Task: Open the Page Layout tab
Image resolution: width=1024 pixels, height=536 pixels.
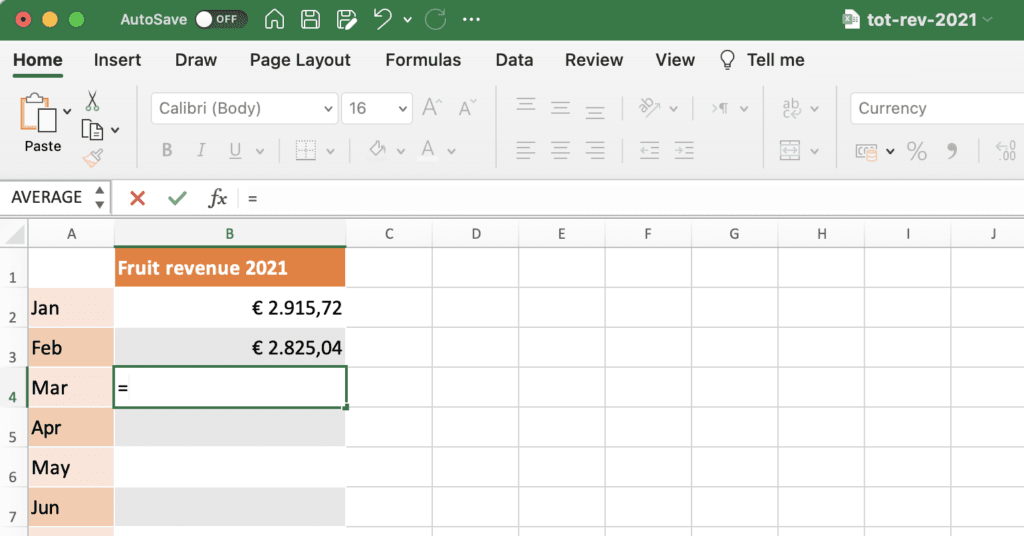Action: coord(300,60)
